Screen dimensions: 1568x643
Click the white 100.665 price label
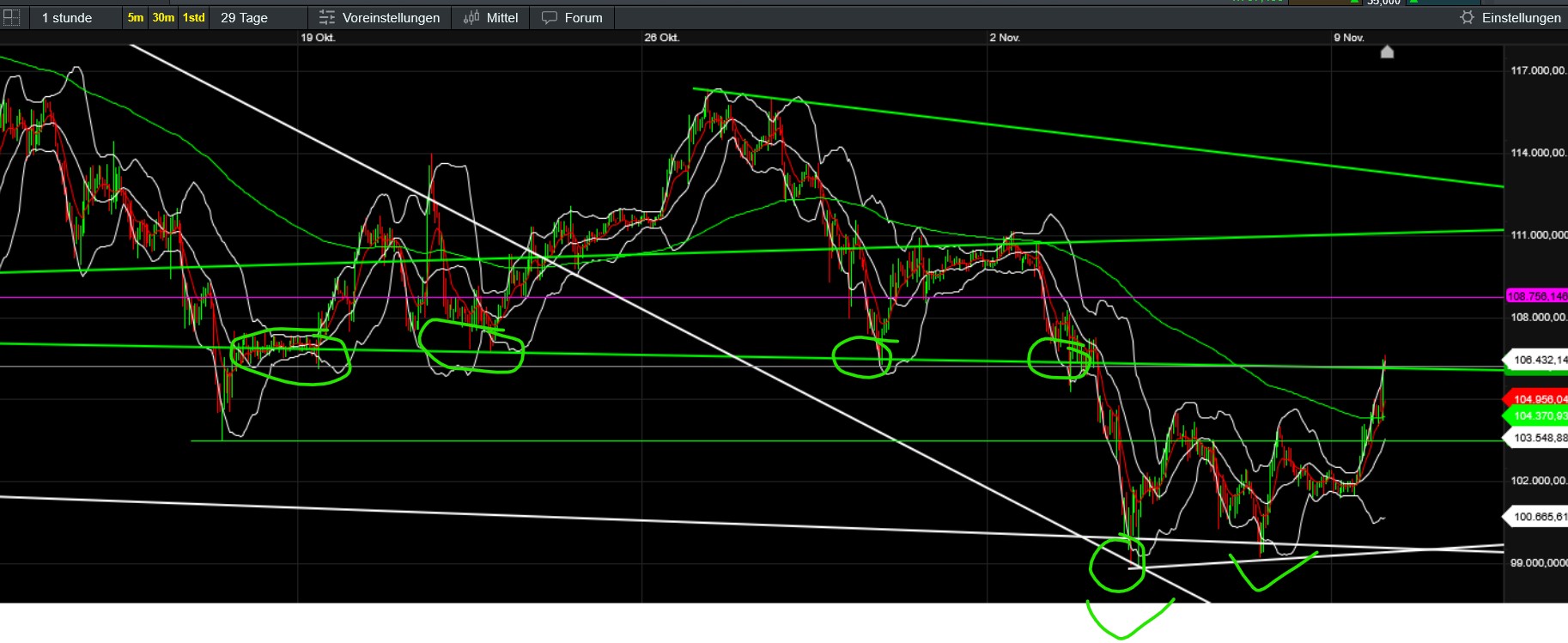(x=1537, y=517)
